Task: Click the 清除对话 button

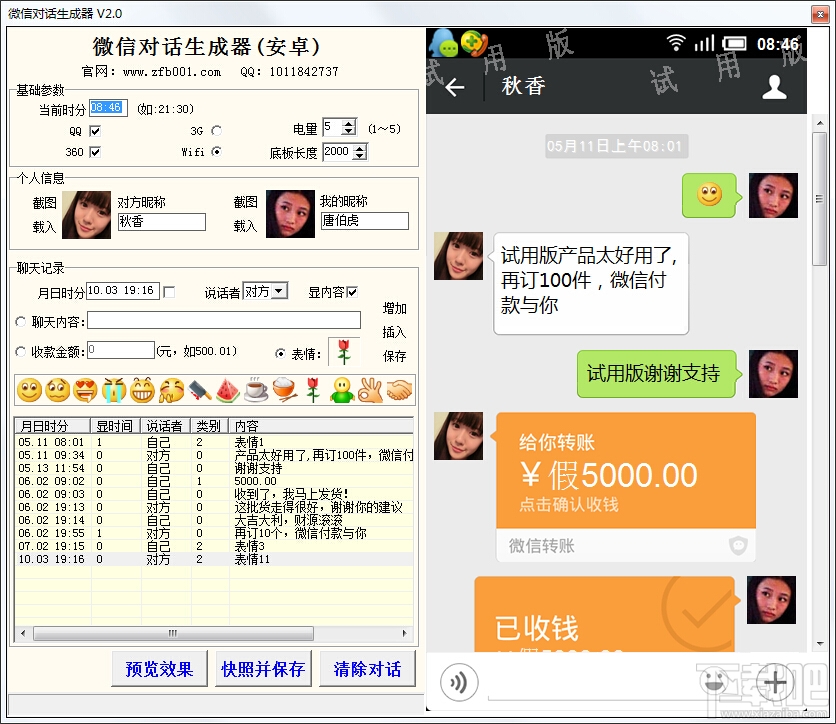Action: click(367, 669)
